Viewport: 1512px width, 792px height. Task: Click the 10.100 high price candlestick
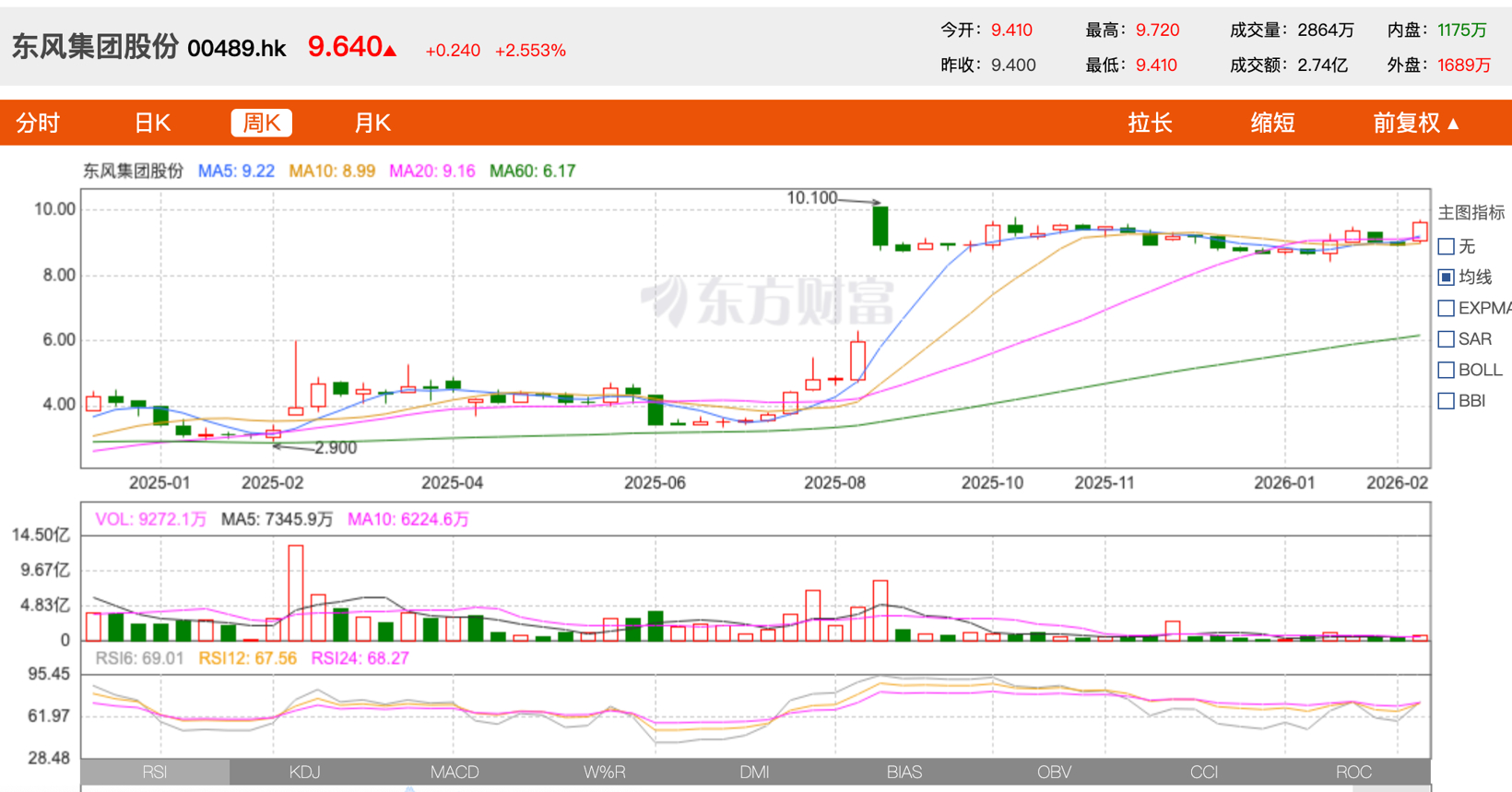click(x=880, y=226)
